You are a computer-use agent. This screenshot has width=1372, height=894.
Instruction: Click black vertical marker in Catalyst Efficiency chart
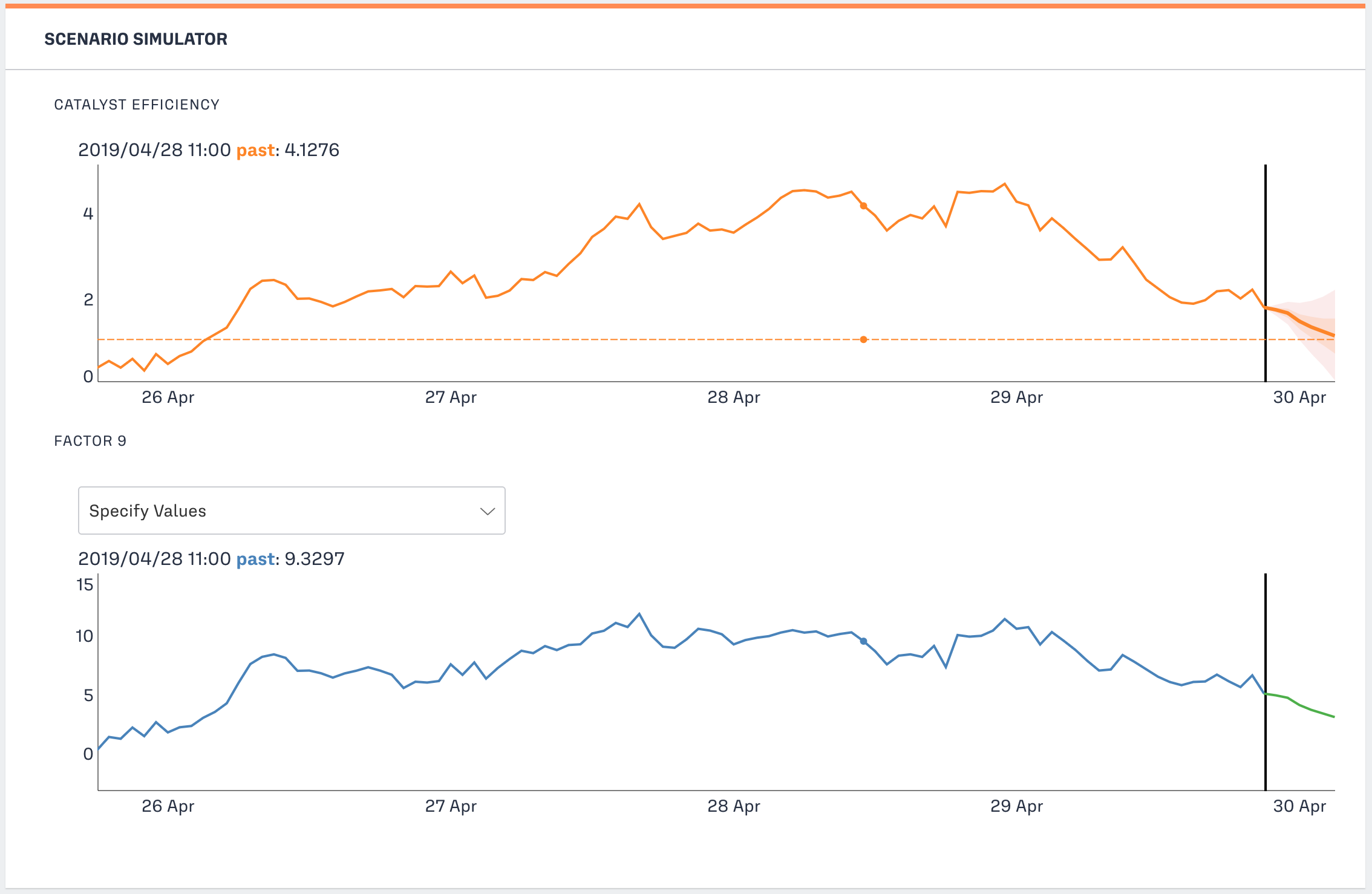[x=1265, y=242]
